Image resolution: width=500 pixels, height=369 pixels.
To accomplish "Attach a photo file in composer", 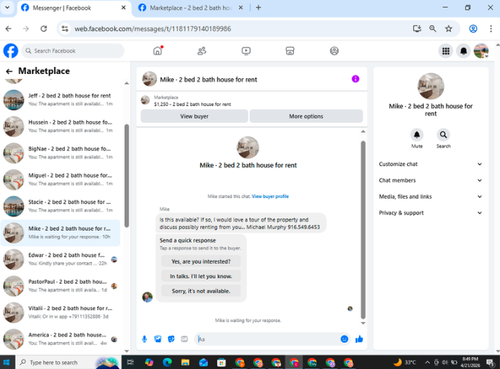I will click(x=158, y=339).
